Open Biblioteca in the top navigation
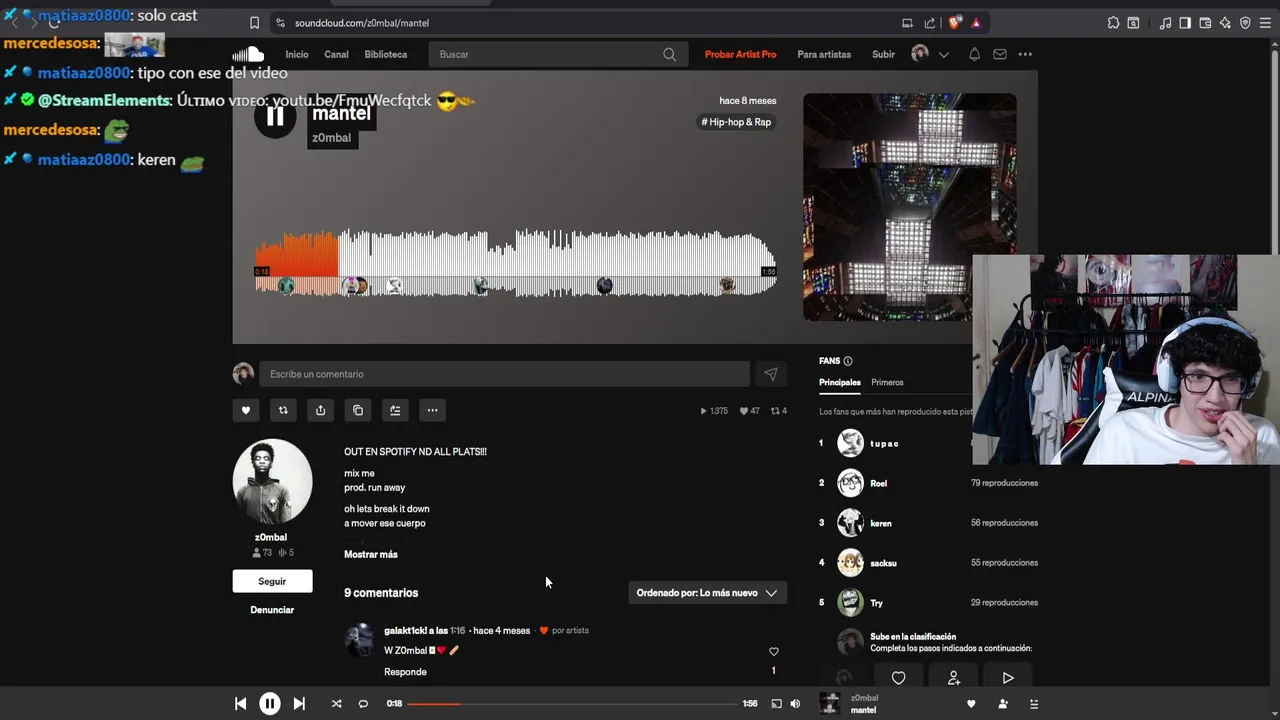Viewport: 1280px width, 720px height. click(386, 54)
